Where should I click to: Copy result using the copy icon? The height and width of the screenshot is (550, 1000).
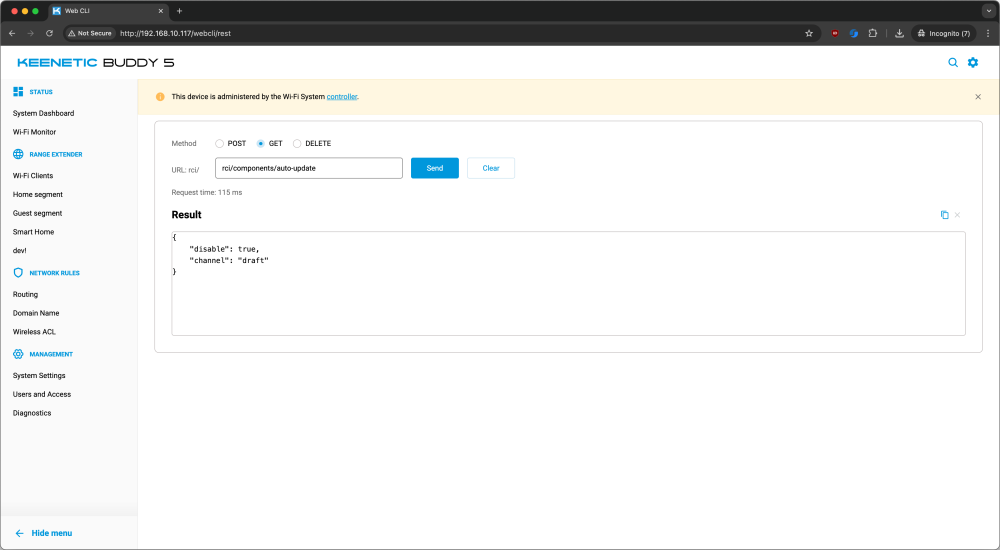pos(944,215)
